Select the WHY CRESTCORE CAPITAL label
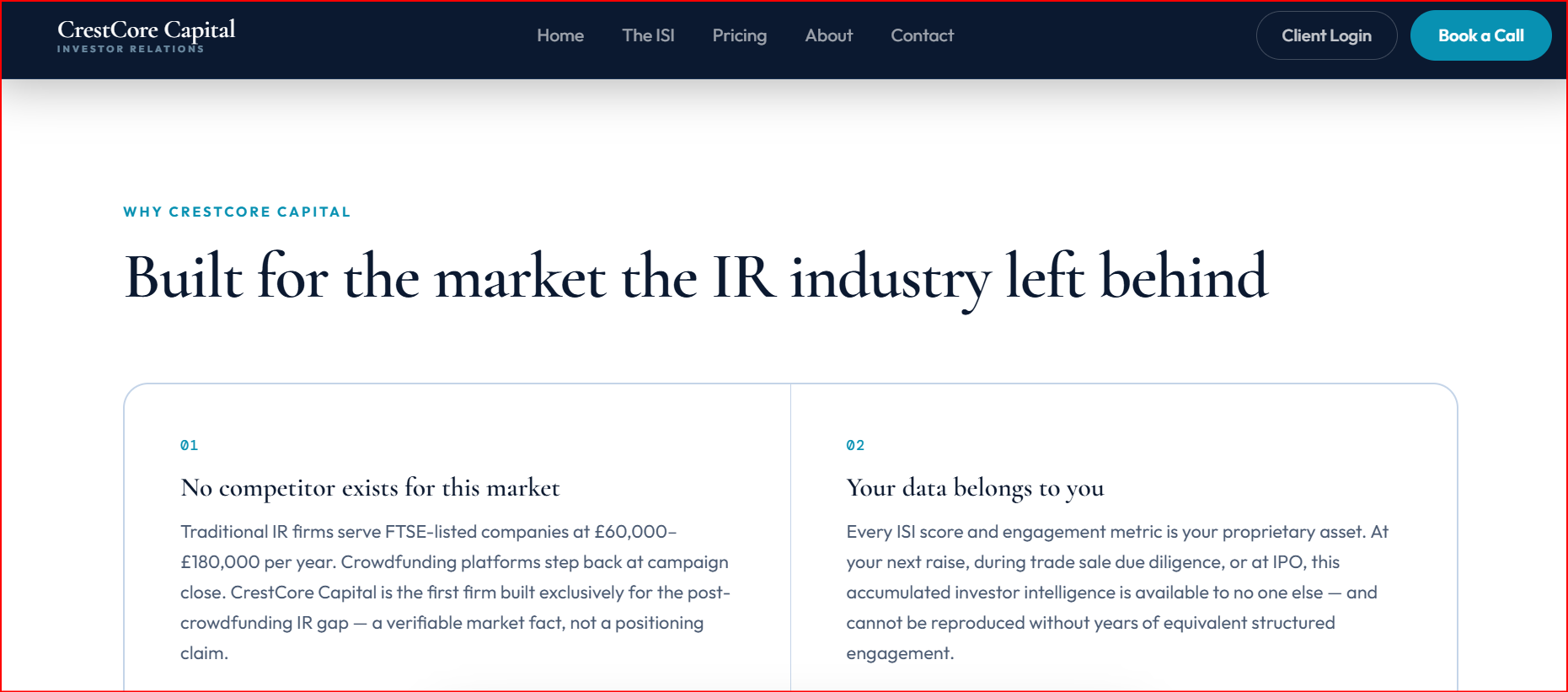This screenshot has height=692, width=1568. coord(237,212)
